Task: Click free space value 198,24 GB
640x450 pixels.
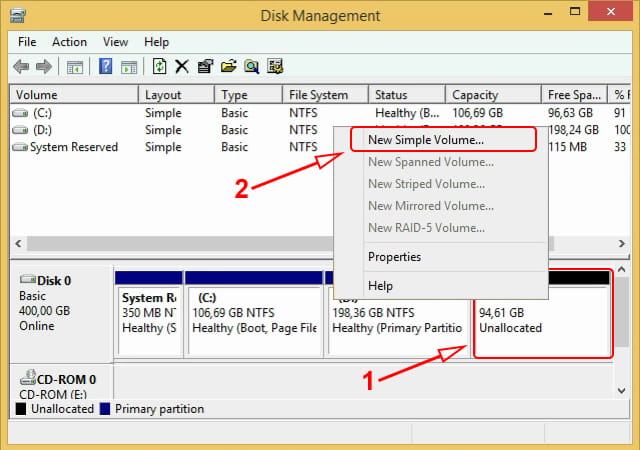Action: [x=574, y=130]
